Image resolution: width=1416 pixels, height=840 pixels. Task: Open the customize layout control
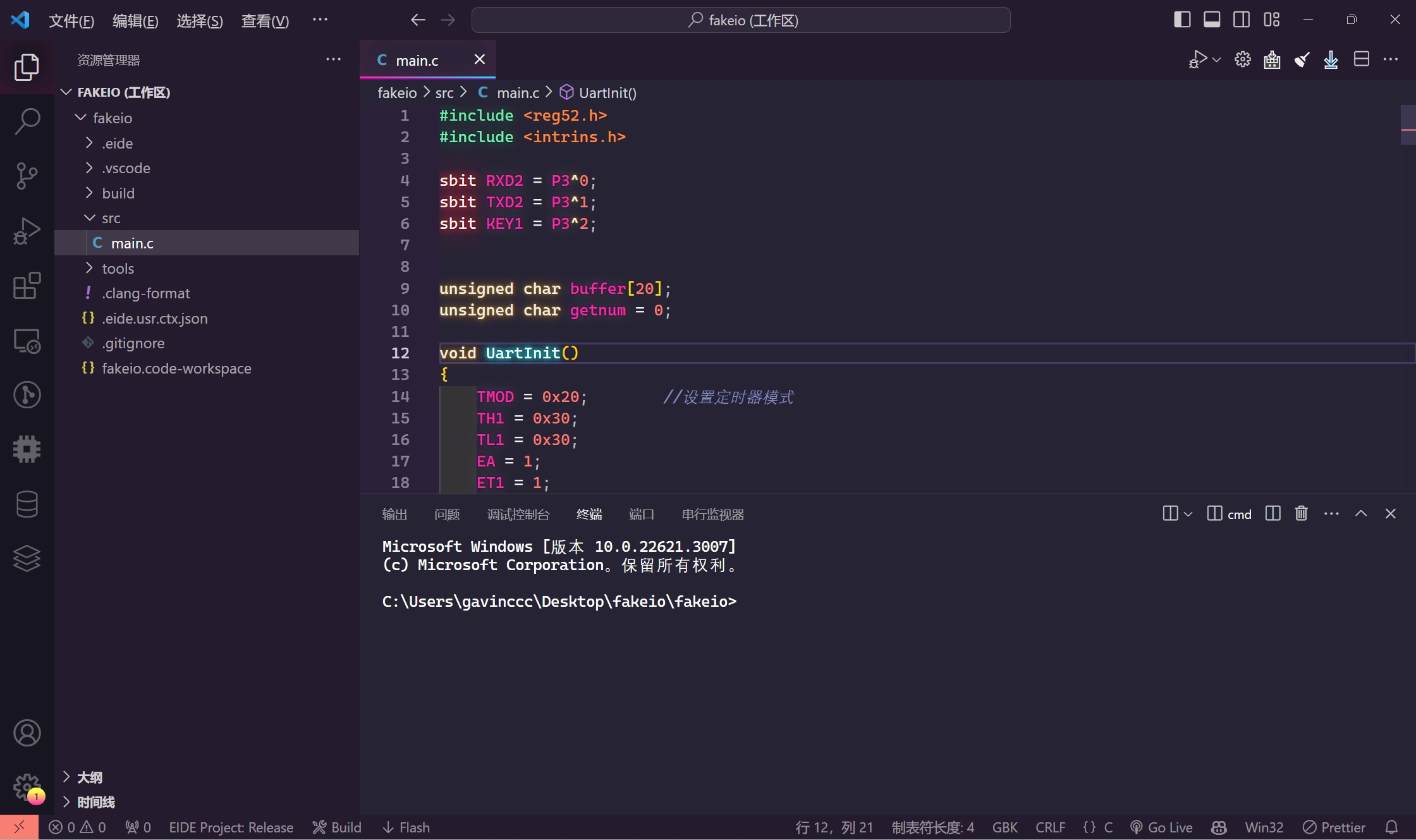tap(1271, 20)
